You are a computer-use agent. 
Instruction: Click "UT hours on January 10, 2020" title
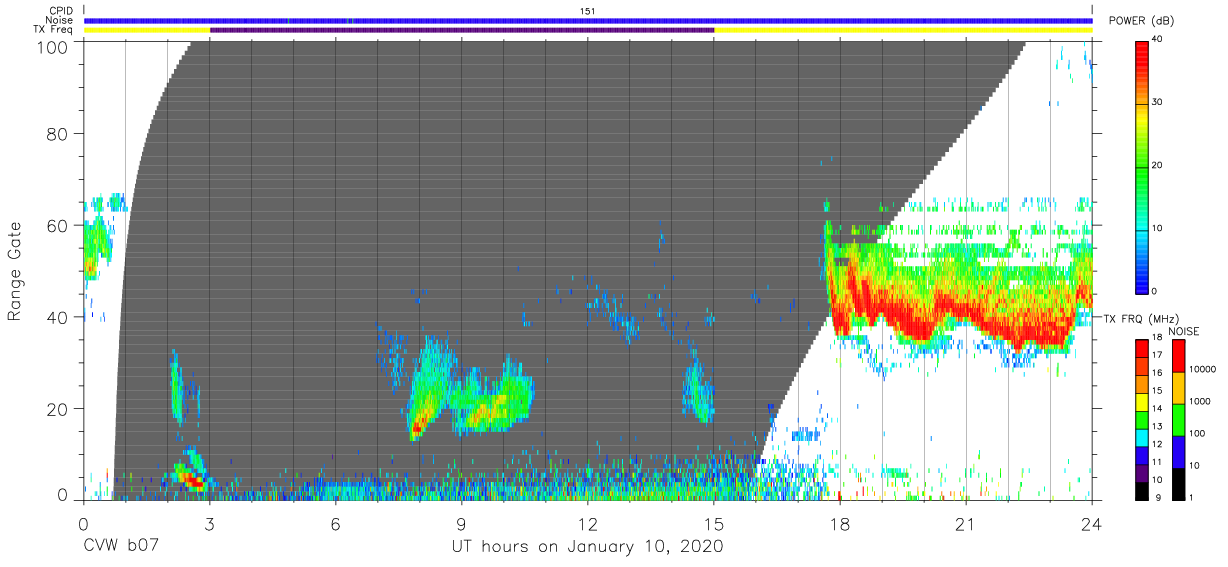588,547
